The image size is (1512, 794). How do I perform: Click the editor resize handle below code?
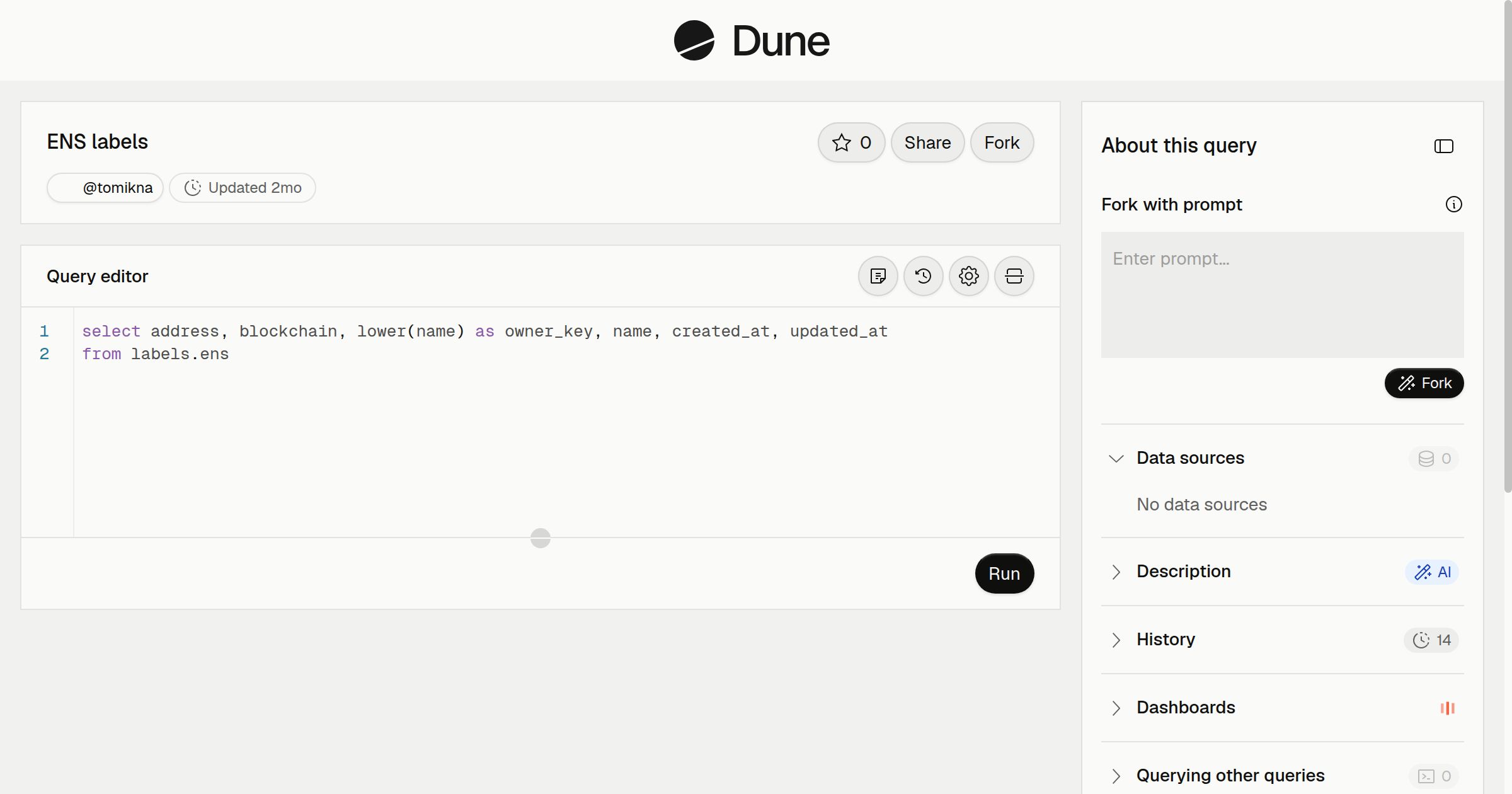[541, 538]
